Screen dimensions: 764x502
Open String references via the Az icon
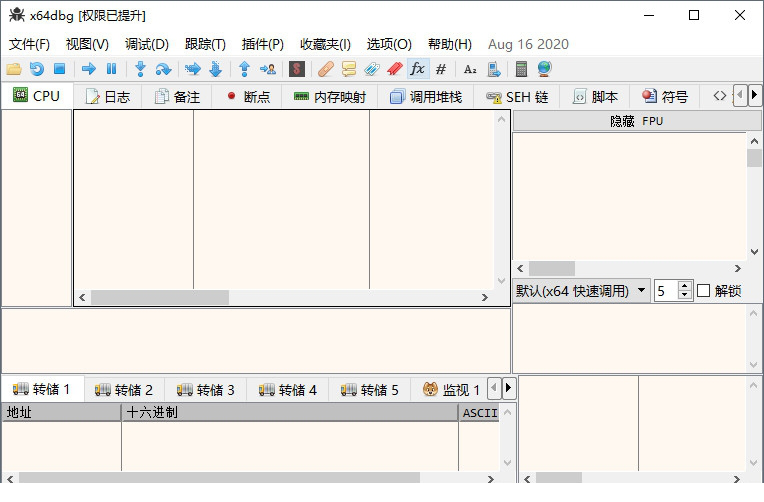pyautogui.click(x=470, y=69)
